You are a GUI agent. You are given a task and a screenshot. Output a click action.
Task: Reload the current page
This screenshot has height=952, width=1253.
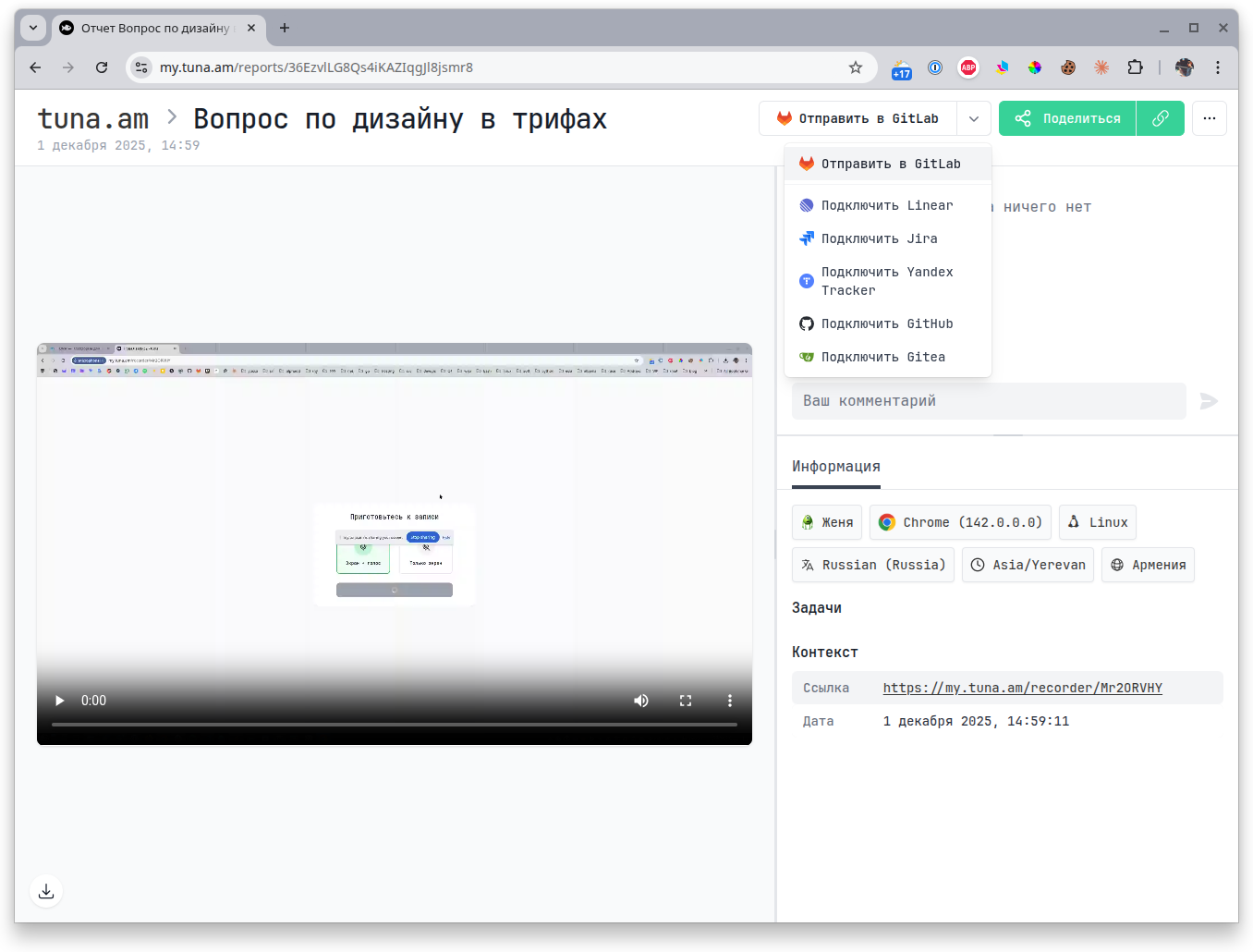(x=102, y=67)
